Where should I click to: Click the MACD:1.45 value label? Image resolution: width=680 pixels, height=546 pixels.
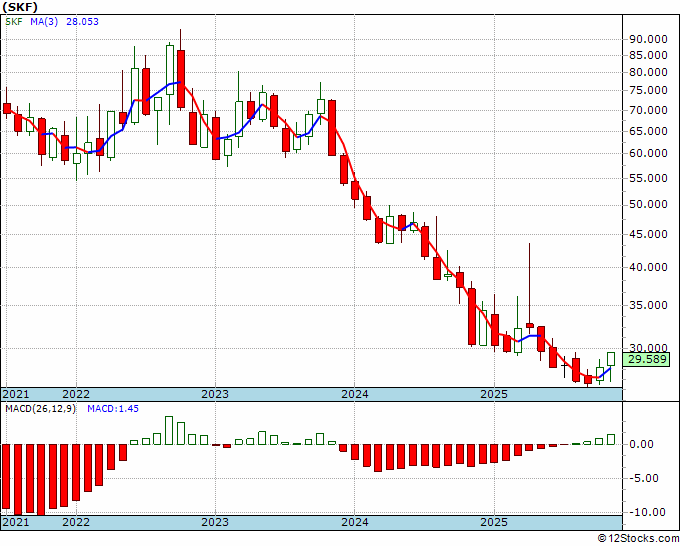(113, 409)
